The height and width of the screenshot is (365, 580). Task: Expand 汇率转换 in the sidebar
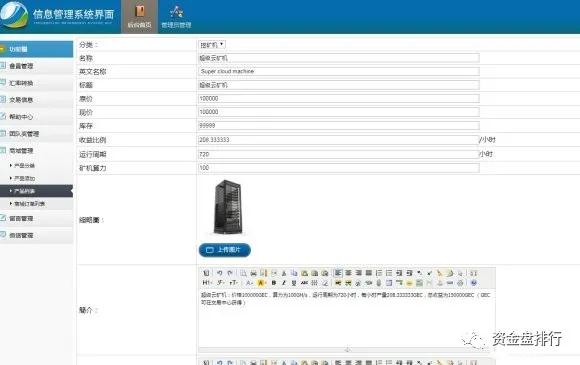(36, 83)
